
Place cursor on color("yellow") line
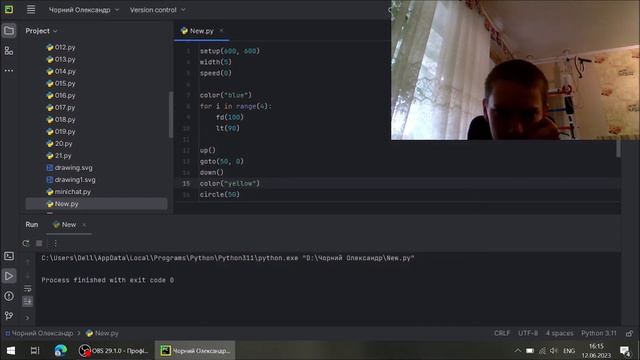(x=229, y=184)
